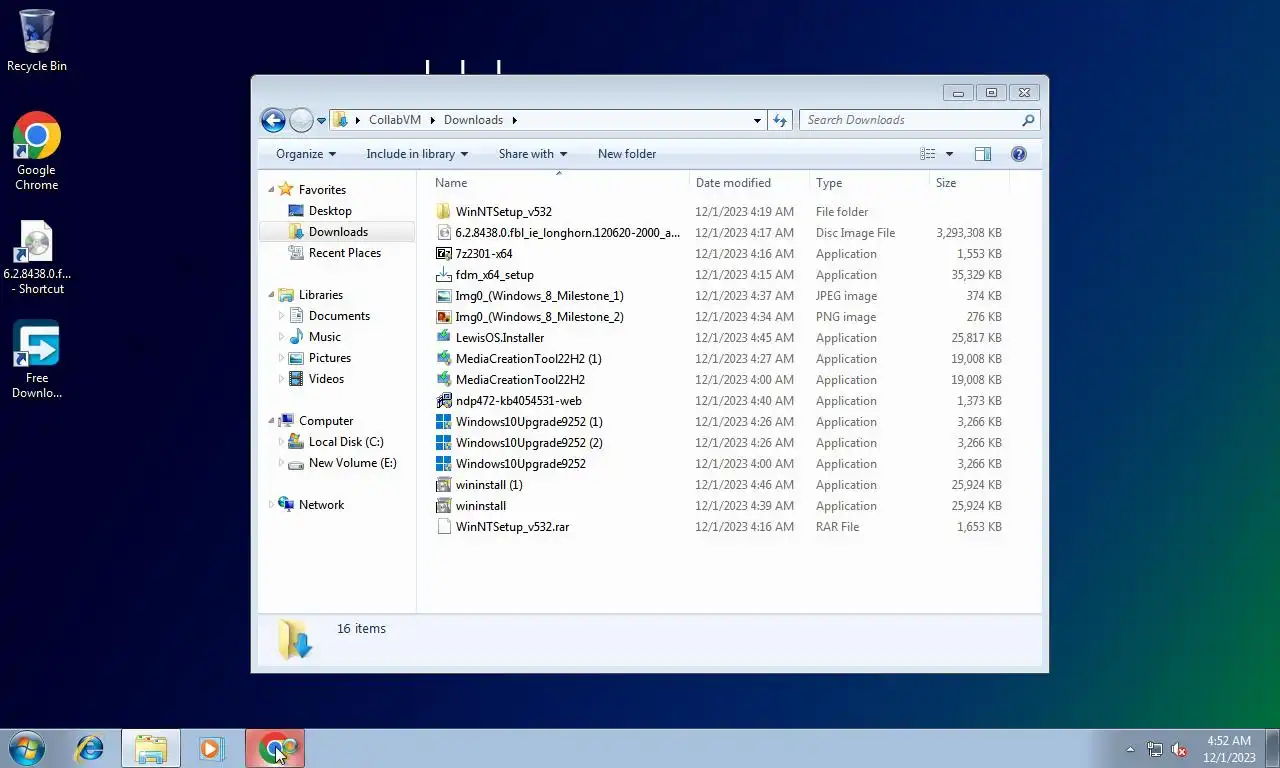Image resolution: width=1280 pixels, height=768 pixels.
Task: Select the MediaCreationTool22H2 (1) icon
Action: pyautogui.click(x=444, y=359)
